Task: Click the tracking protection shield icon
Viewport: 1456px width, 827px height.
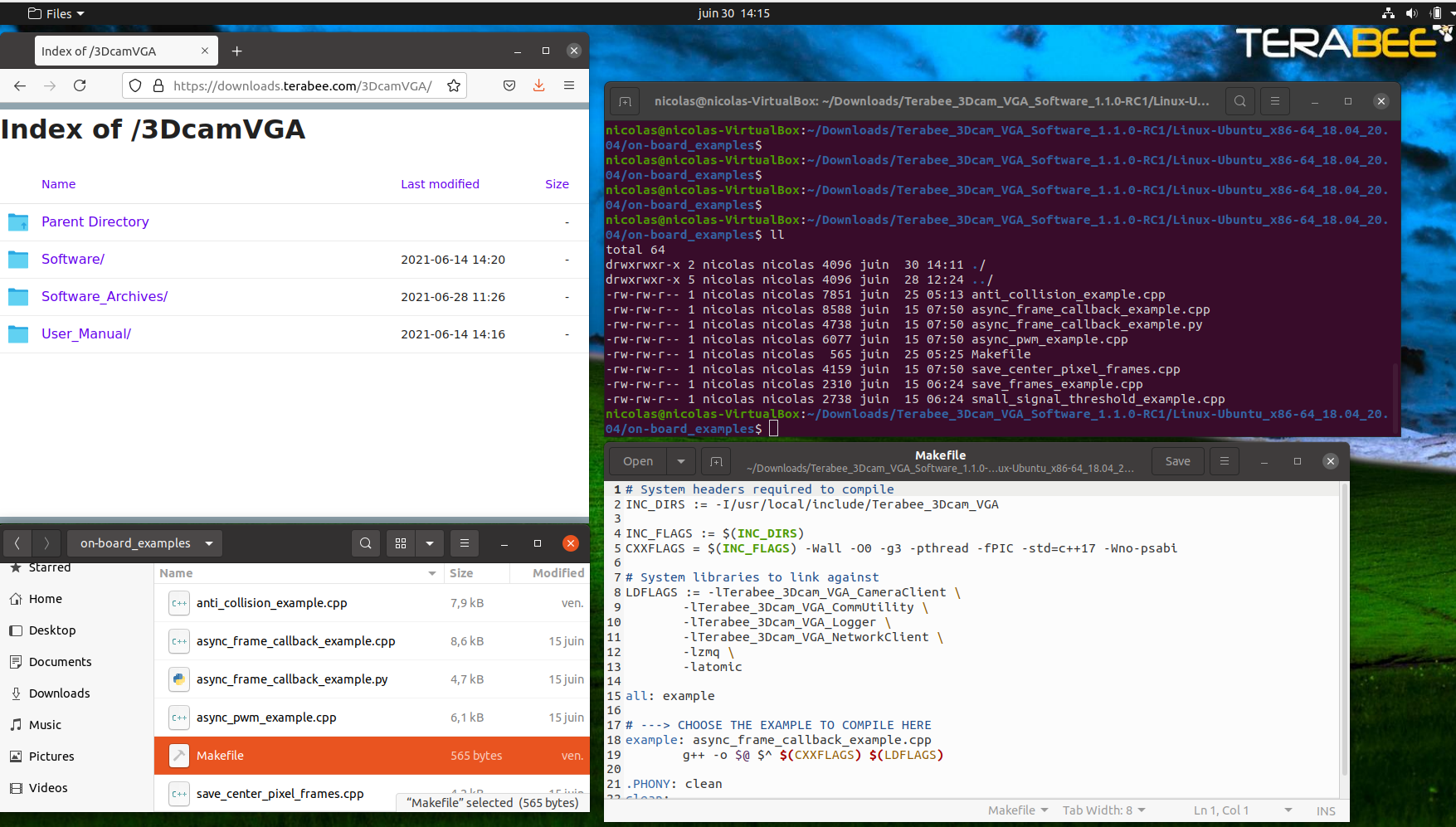Action: coord(135,85)
